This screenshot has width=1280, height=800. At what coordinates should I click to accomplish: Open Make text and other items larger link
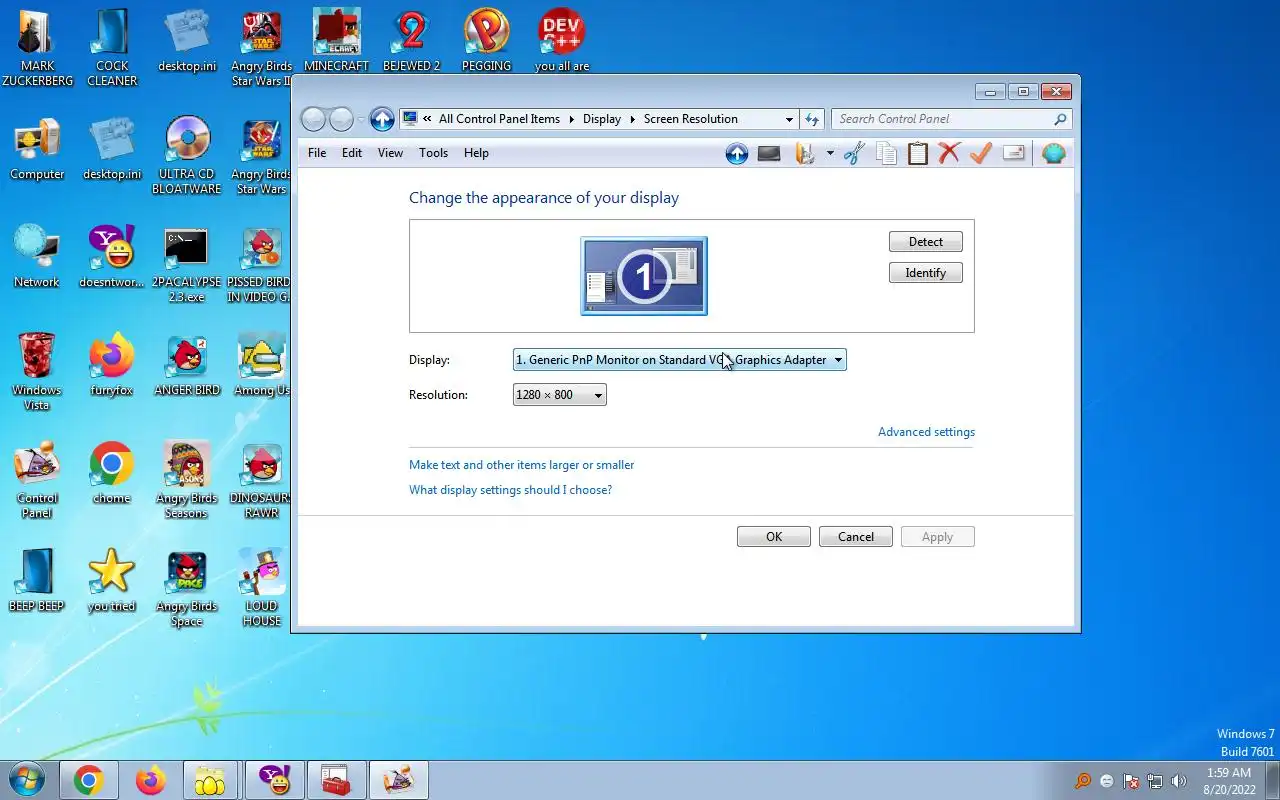(522, 465)
